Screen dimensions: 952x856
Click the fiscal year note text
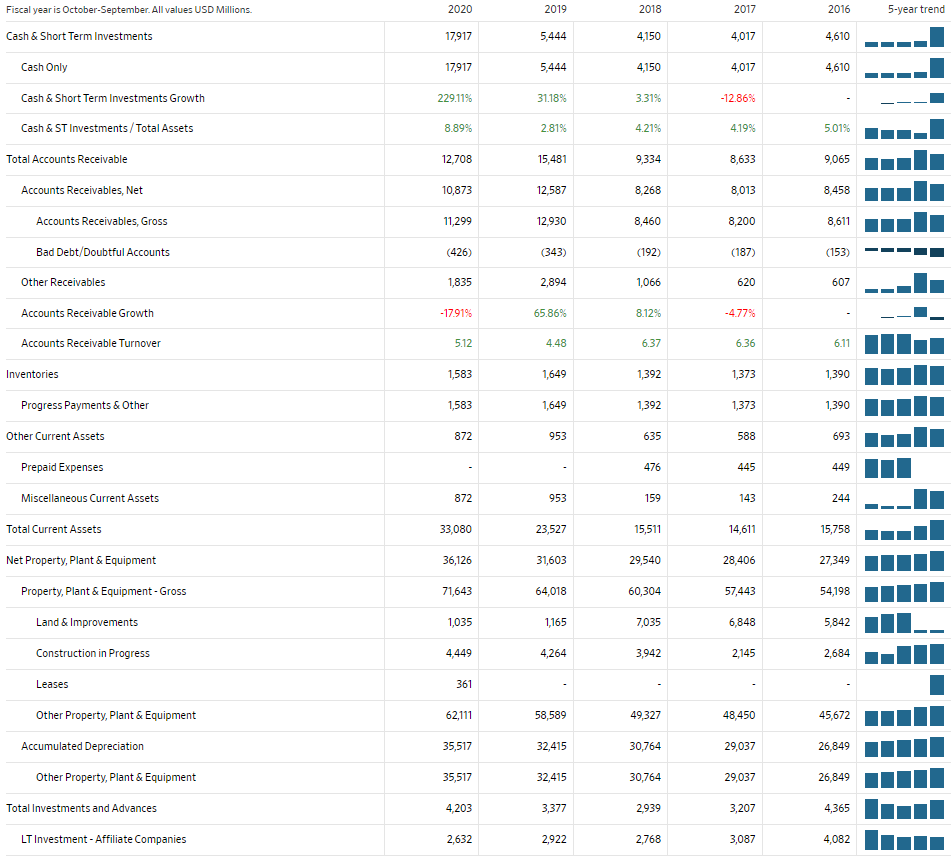tap(129, 10)
